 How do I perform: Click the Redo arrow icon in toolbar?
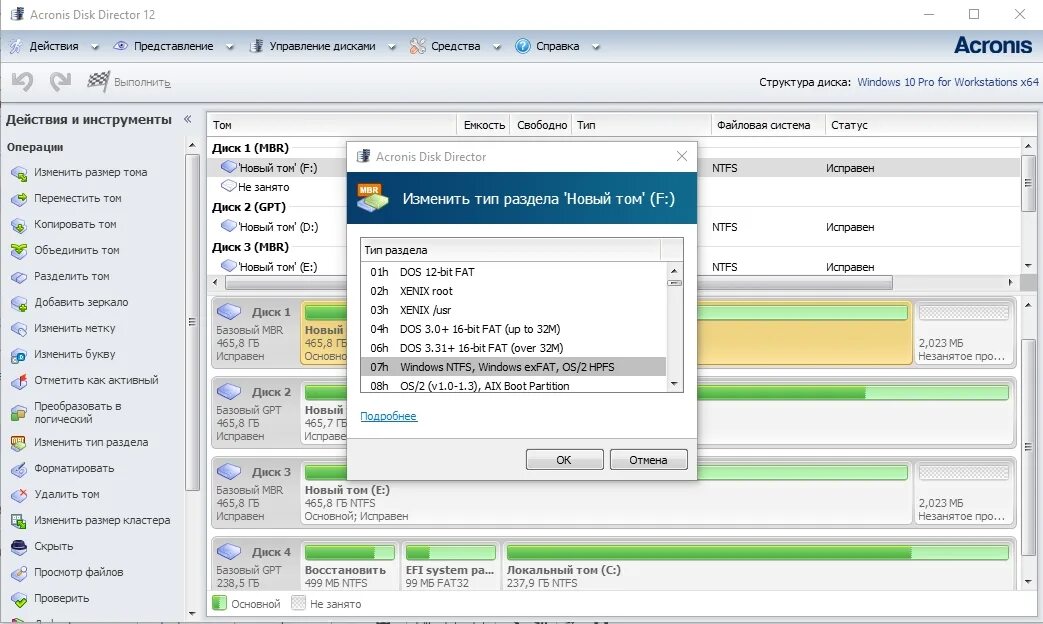61,82
